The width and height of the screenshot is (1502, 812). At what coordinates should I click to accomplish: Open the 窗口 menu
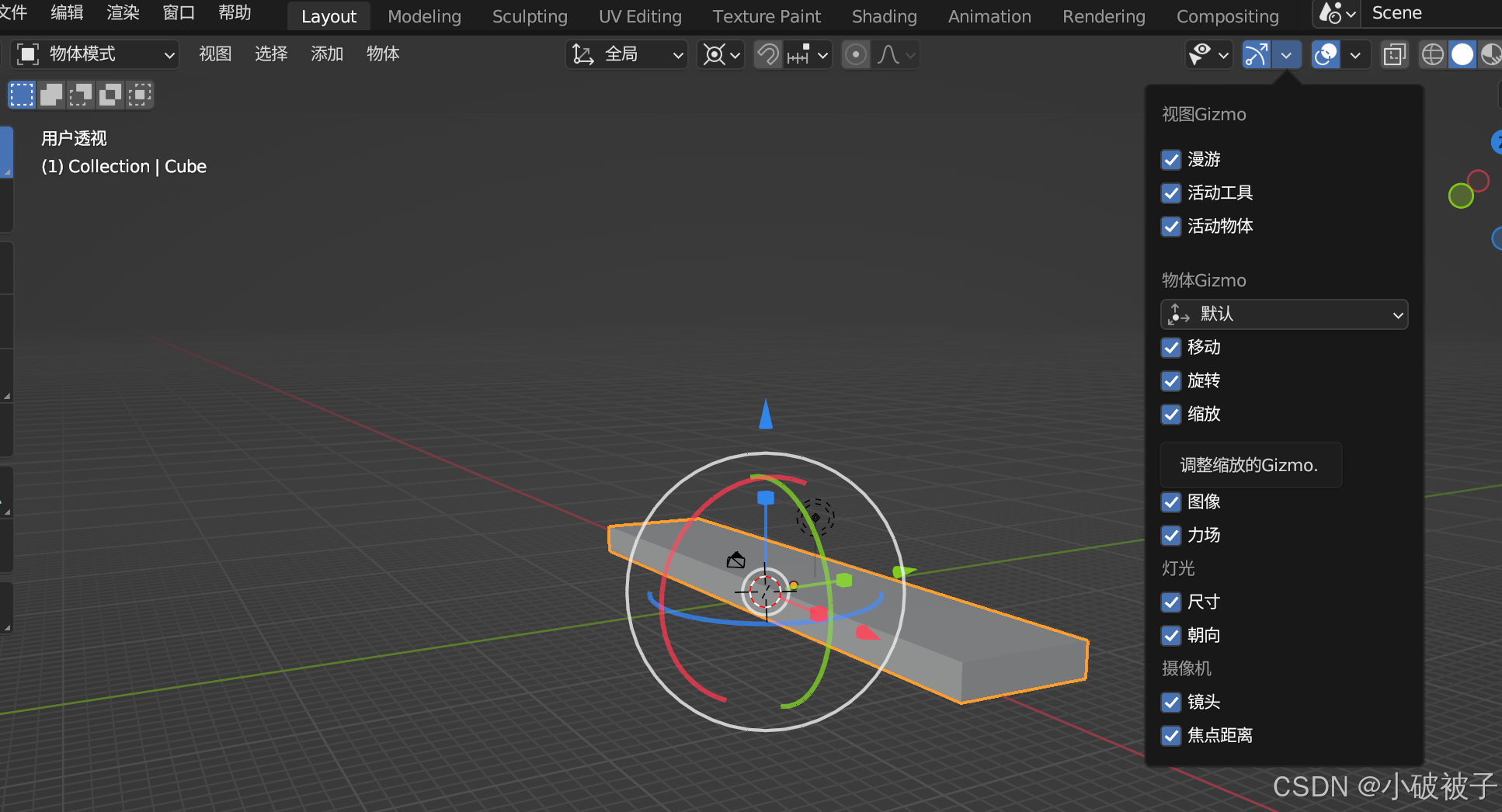pos(179,13)
